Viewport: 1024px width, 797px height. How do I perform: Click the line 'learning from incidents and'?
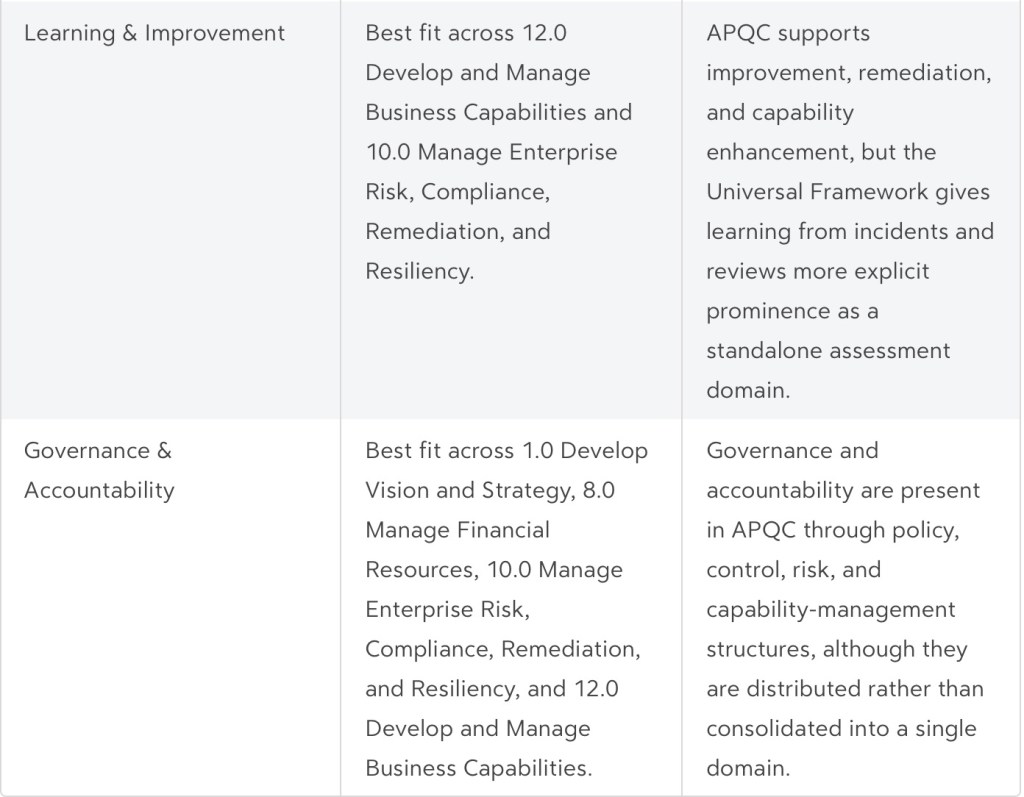point(850,231)
